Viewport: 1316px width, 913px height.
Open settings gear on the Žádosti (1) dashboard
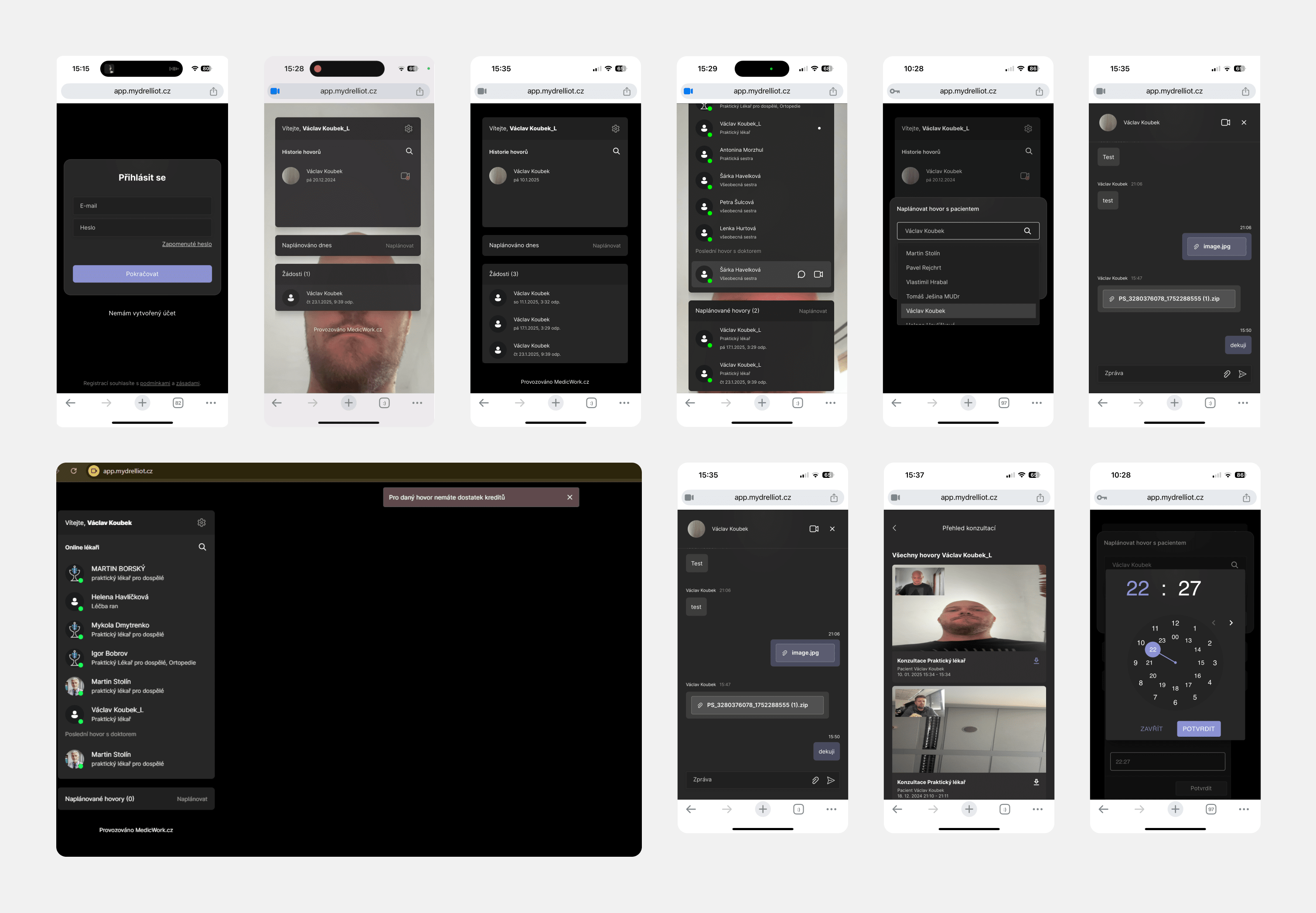(x=409, y=129)
